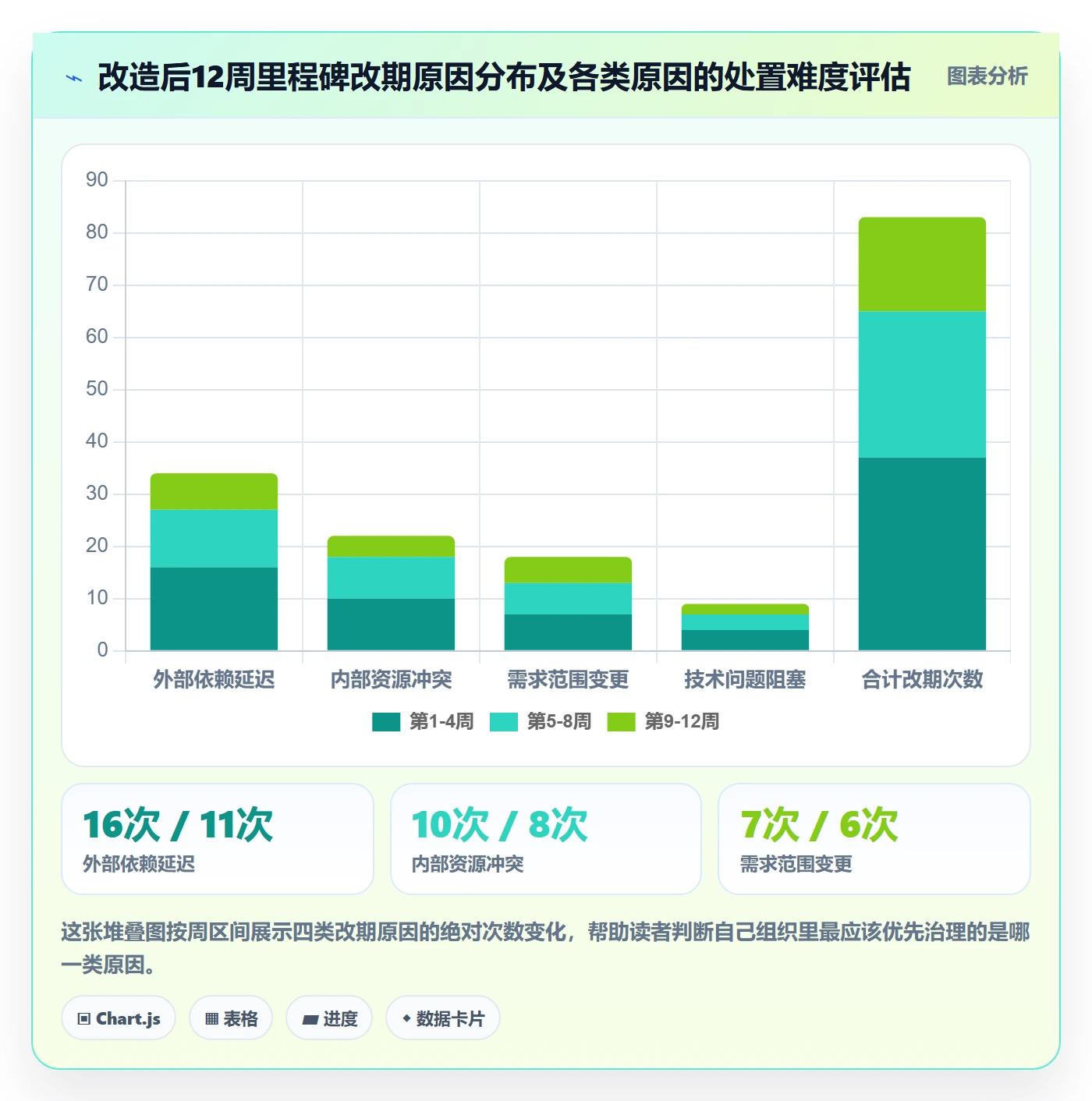Toggle the 第9-12周 series via its legend label

pos(682,722)
